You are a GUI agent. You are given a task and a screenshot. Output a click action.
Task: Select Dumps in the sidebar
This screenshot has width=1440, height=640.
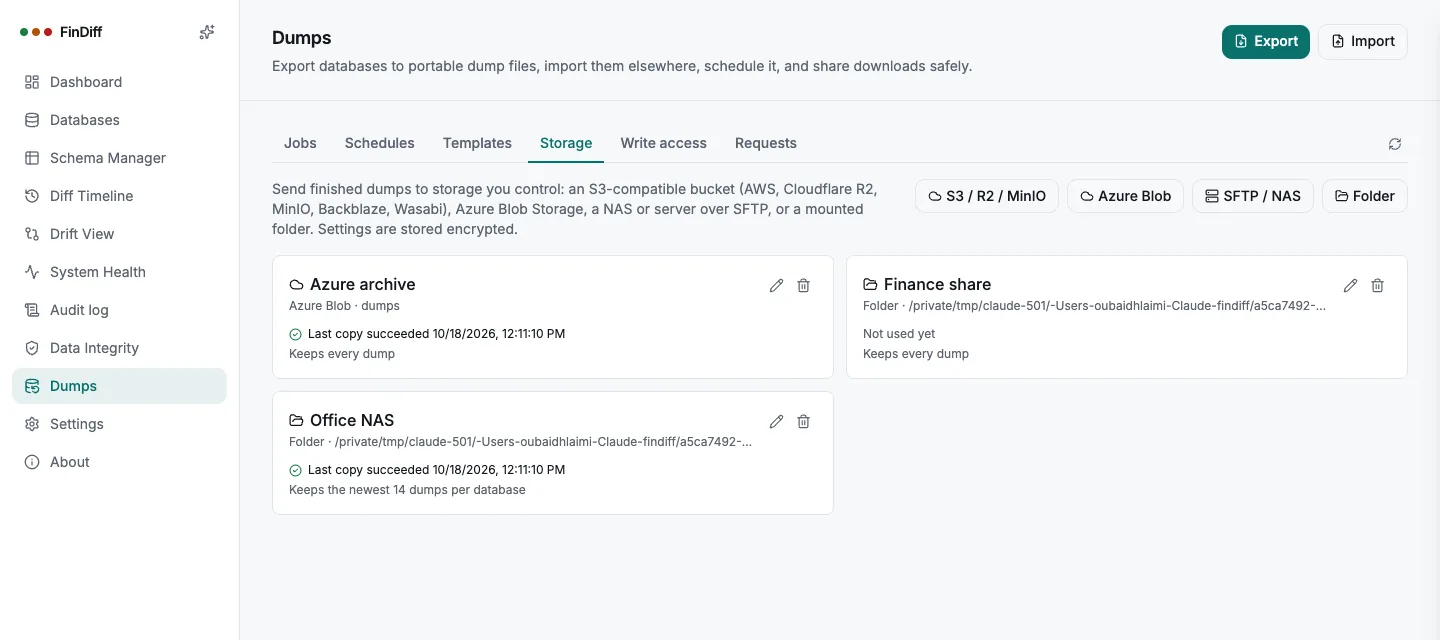pos(119,386)
